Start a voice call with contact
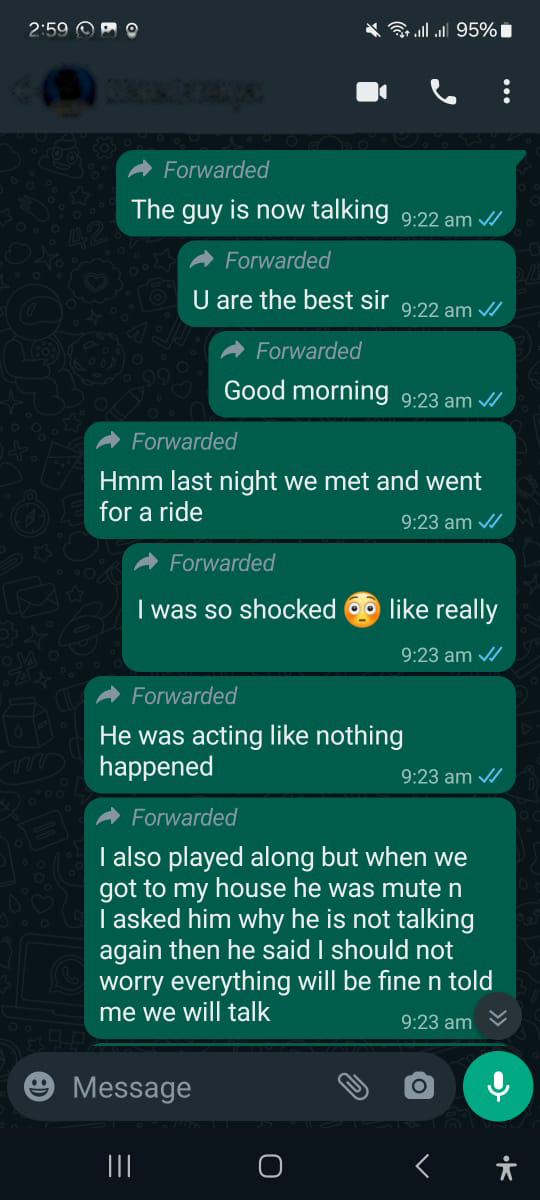This screenshot has width=540, height=1200. [443, 92]
